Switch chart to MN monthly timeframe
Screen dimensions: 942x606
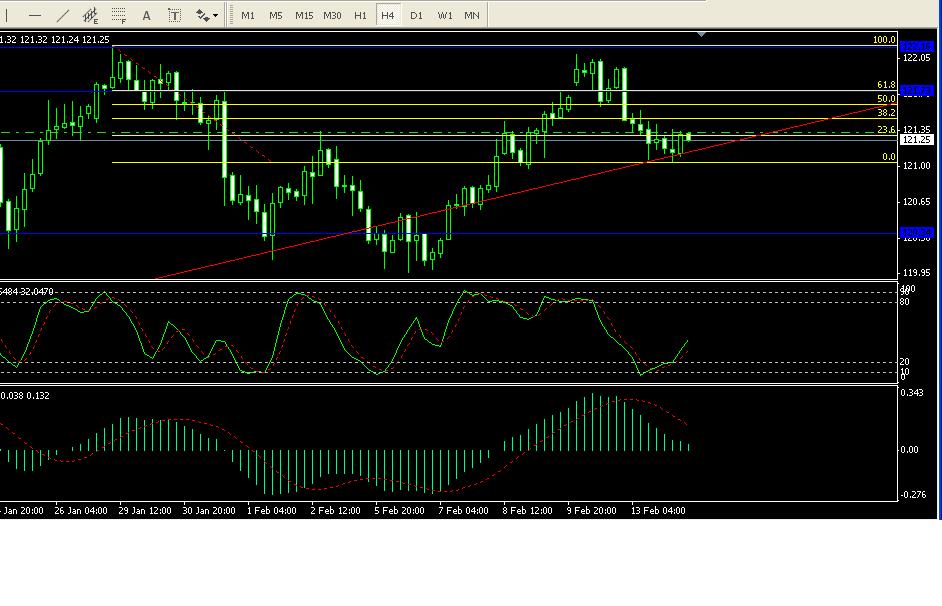coord(472,15)
